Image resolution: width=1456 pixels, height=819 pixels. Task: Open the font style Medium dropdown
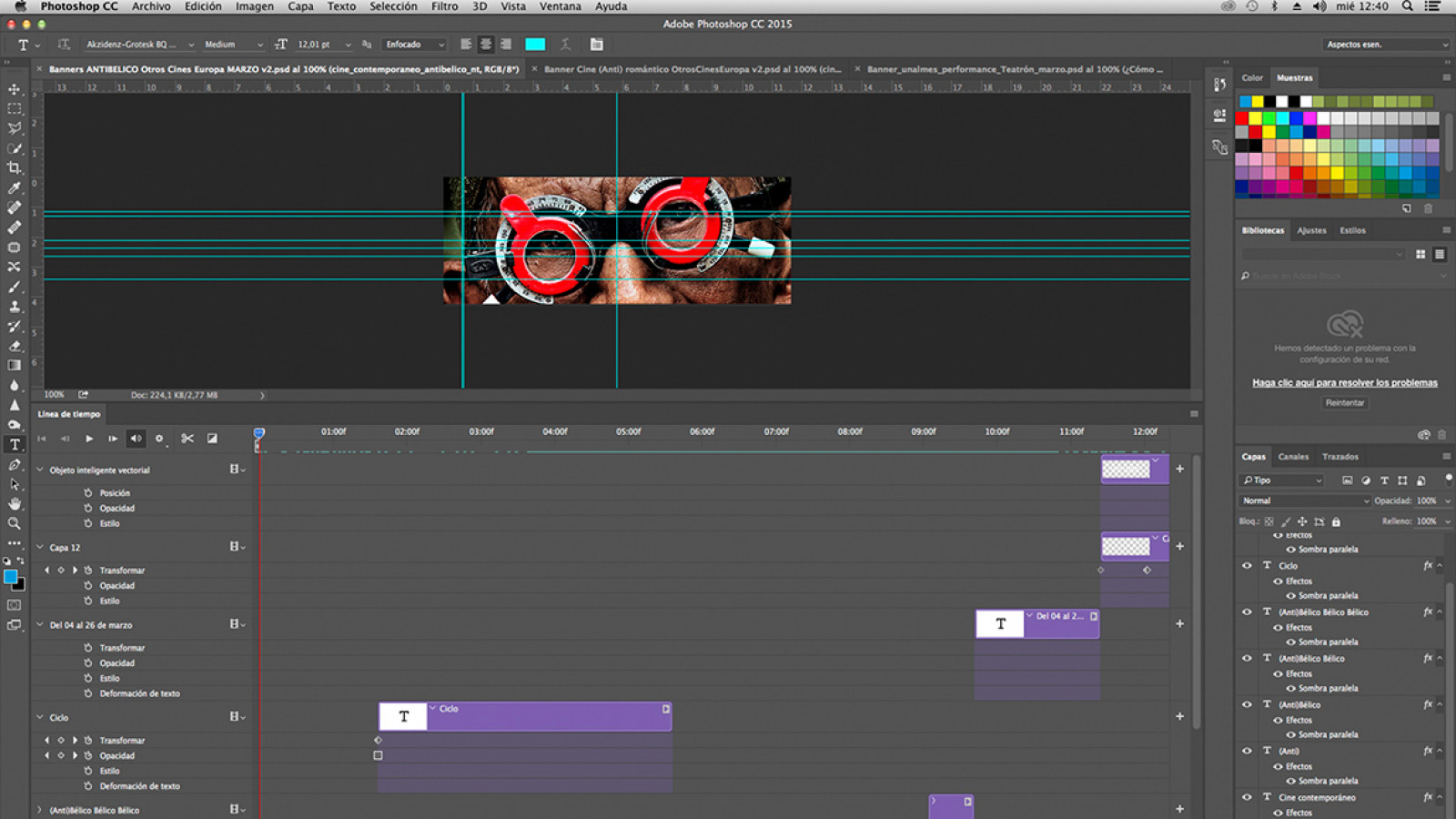[233, 44]
